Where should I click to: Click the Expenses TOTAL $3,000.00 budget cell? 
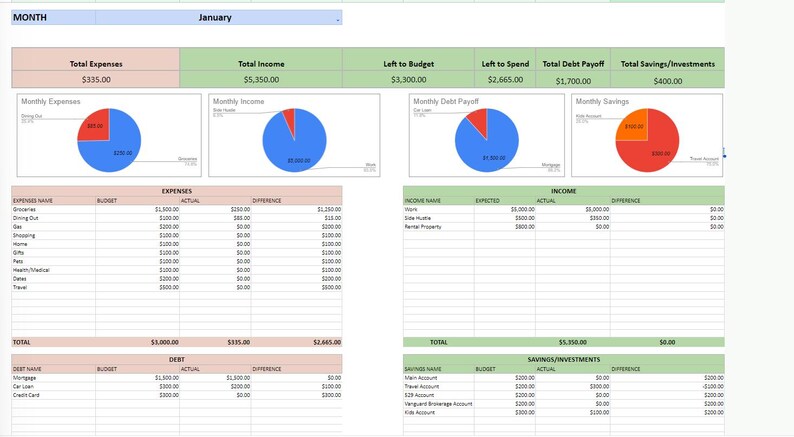tap(137, 342)
